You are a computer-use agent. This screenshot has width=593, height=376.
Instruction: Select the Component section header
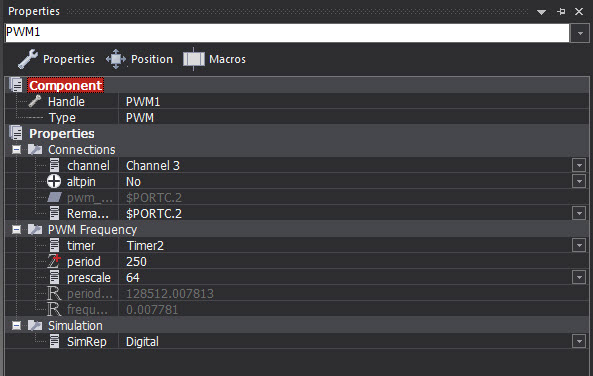(x=65, y=85)
